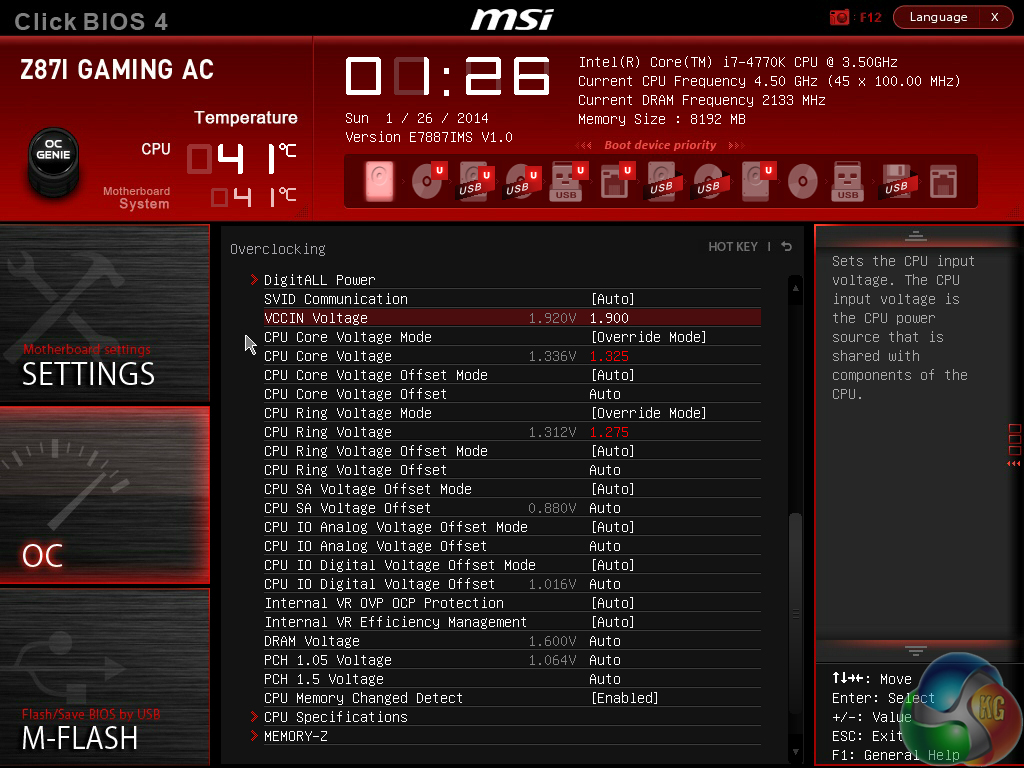The width and height of the screenshot is (1024, 768).
Task: Click the back arrow next to HOT KEY
Action: (787, 246)
